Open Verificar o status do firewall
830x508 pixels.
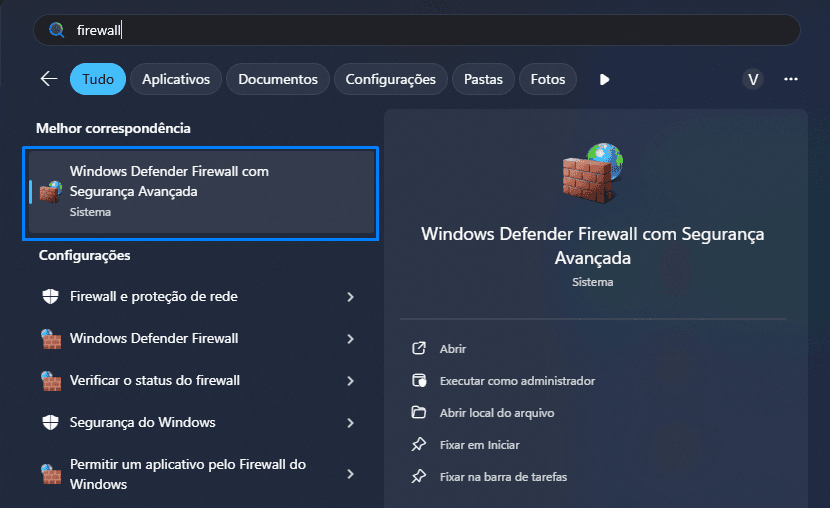coord(199,380)
